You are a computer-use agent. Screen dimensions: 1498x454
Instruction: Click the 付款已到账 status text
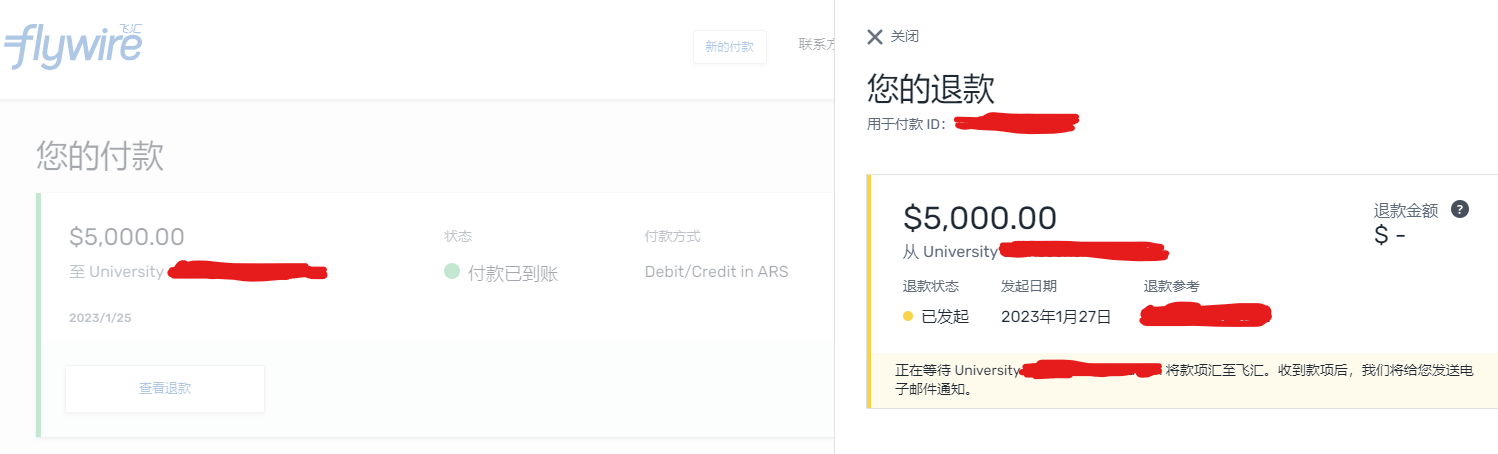click(513, 273)
